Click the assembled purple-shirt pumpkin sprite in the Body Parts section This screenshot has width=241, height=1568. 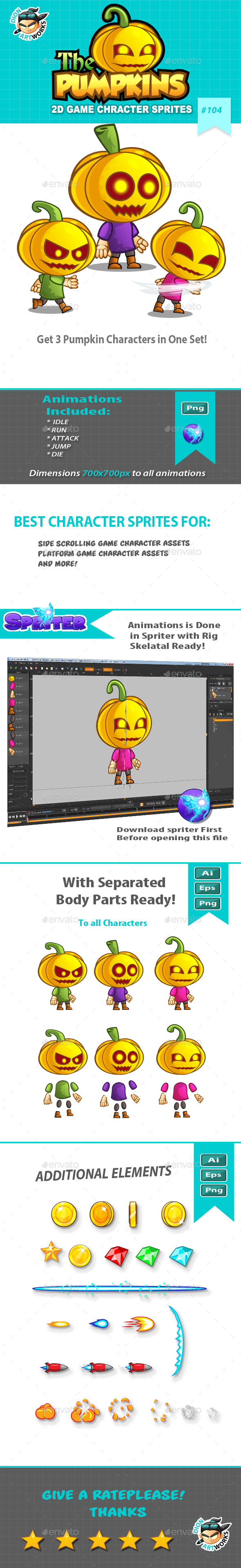tap(119, 975)
